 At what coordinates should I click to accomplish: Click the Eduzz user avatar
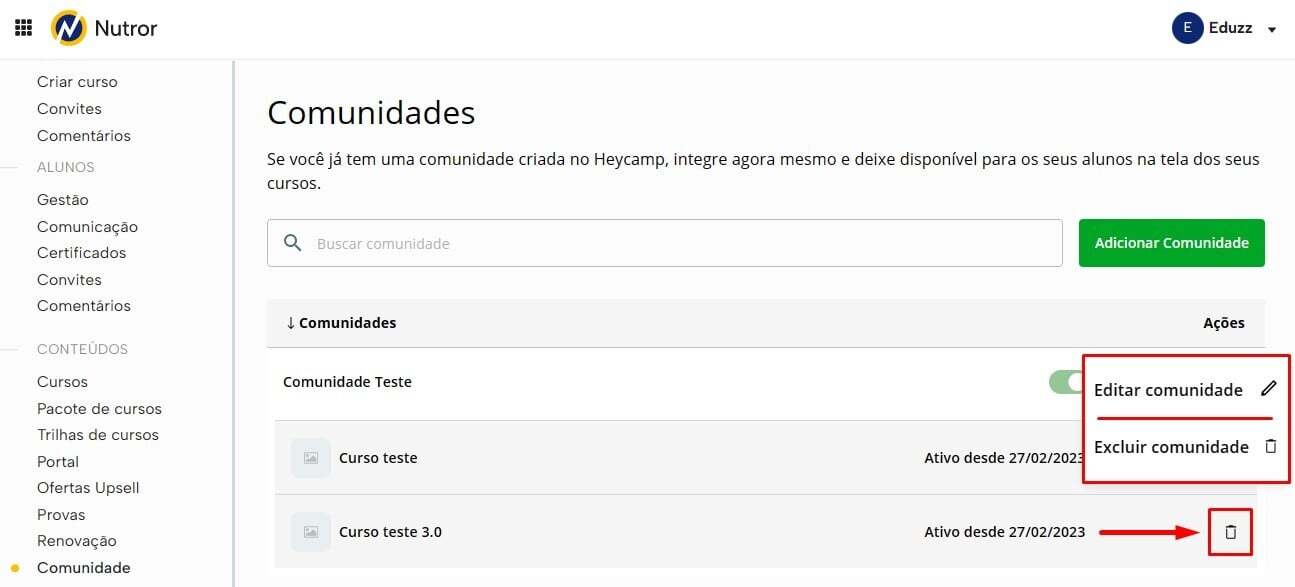[x=1187, y=28]
